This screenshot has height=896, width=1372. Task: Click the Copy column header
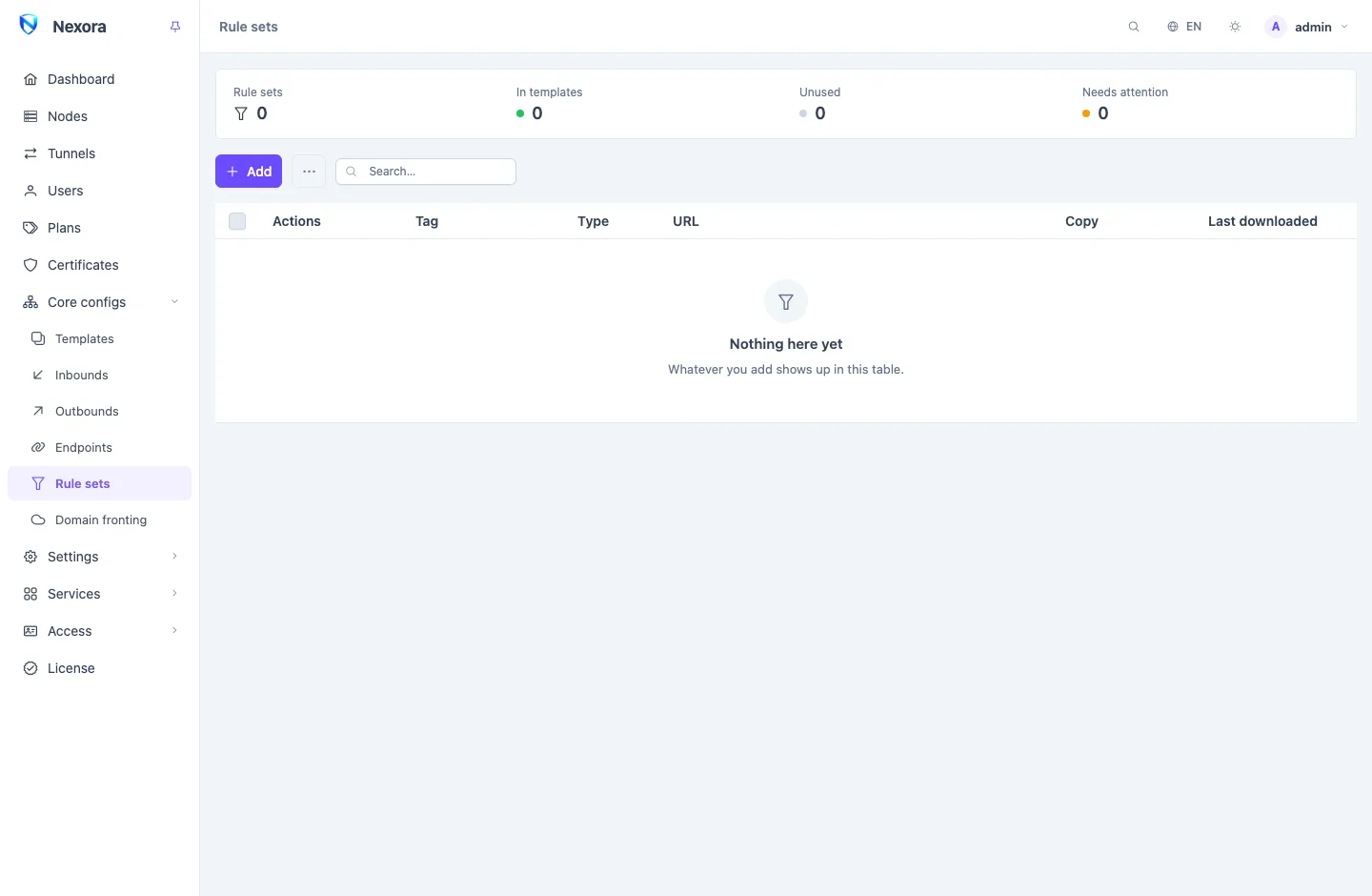[1081, 221]
